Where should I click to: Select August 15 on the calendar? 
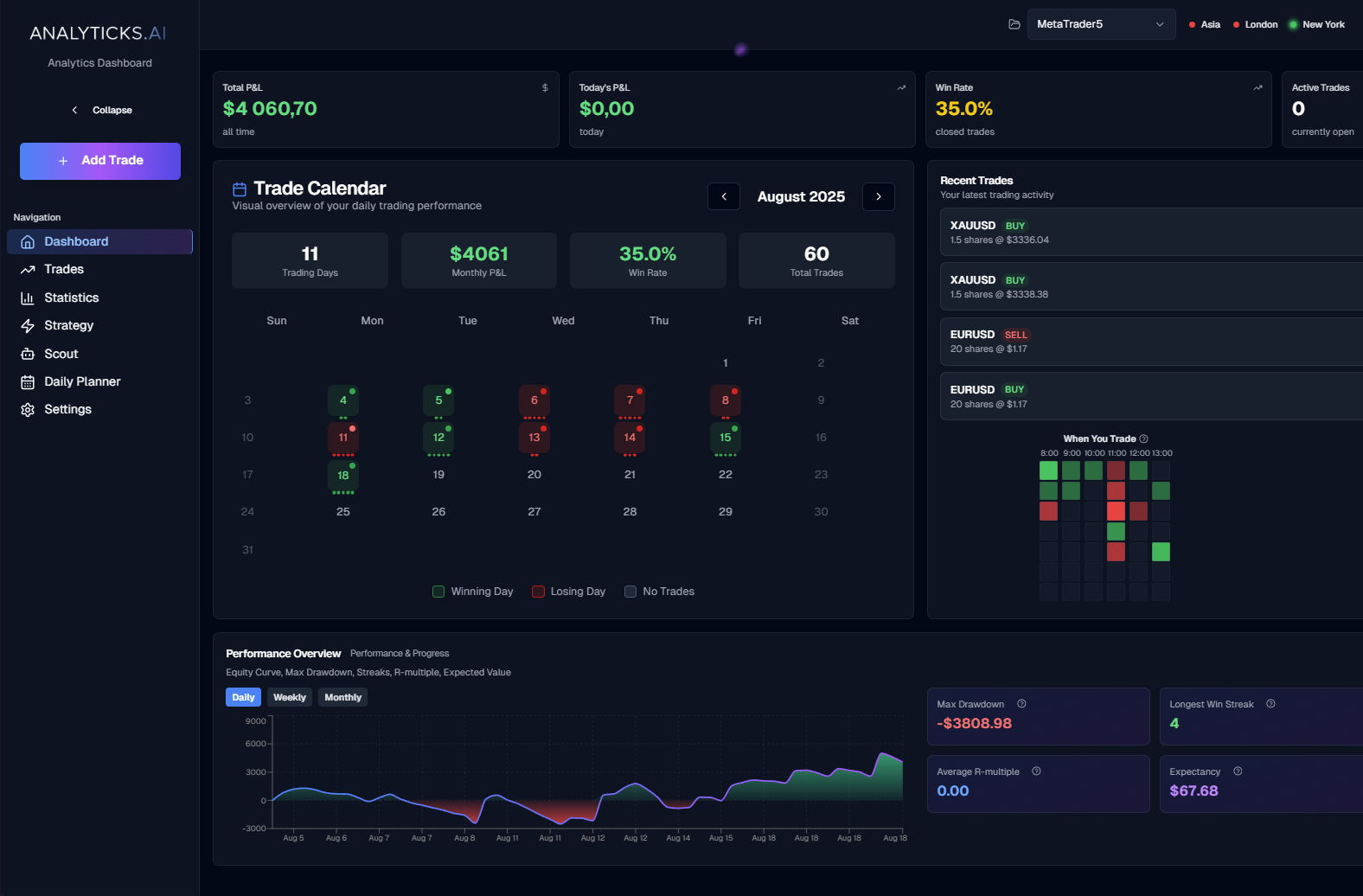point(725,438)
